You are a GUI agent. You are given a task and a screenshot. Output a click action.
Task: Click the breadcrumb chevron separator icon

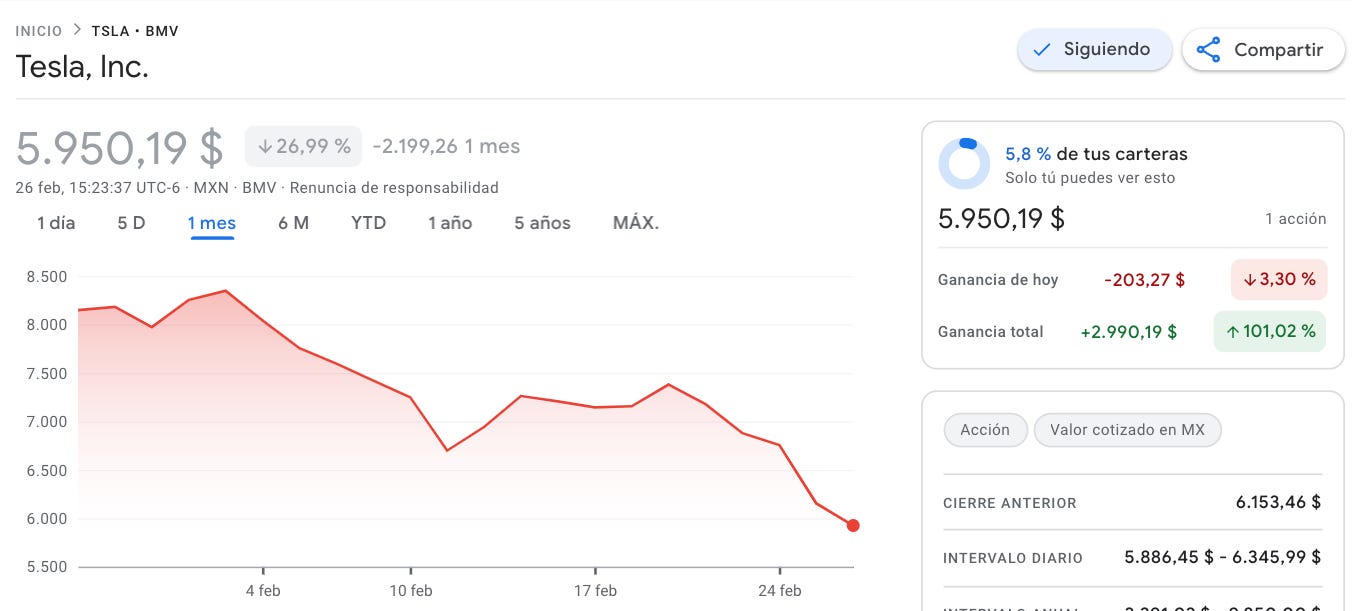pos(77,31)
